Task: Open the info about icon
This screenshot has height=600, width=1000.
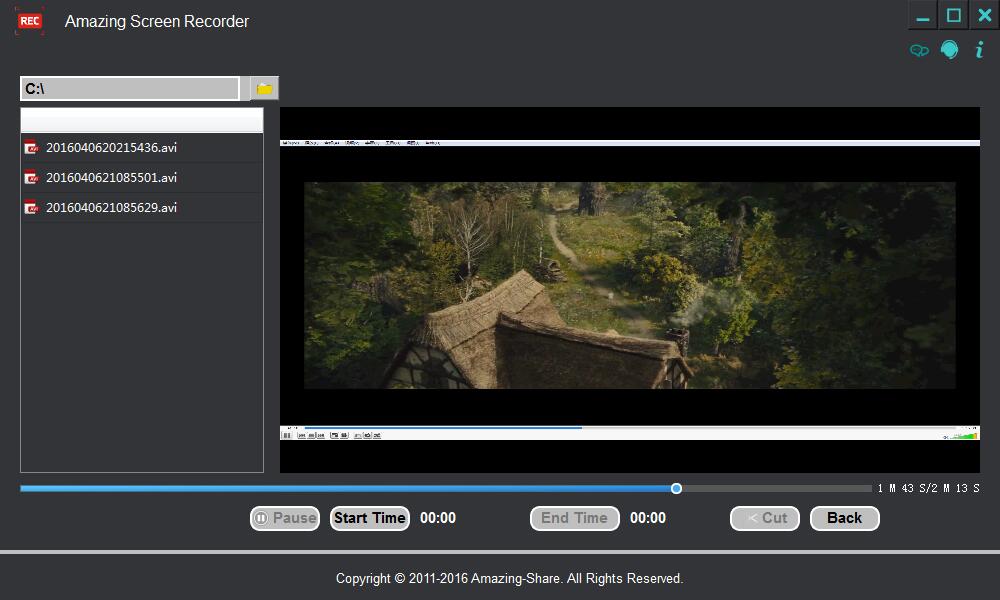Action: [x=979, y=50]
